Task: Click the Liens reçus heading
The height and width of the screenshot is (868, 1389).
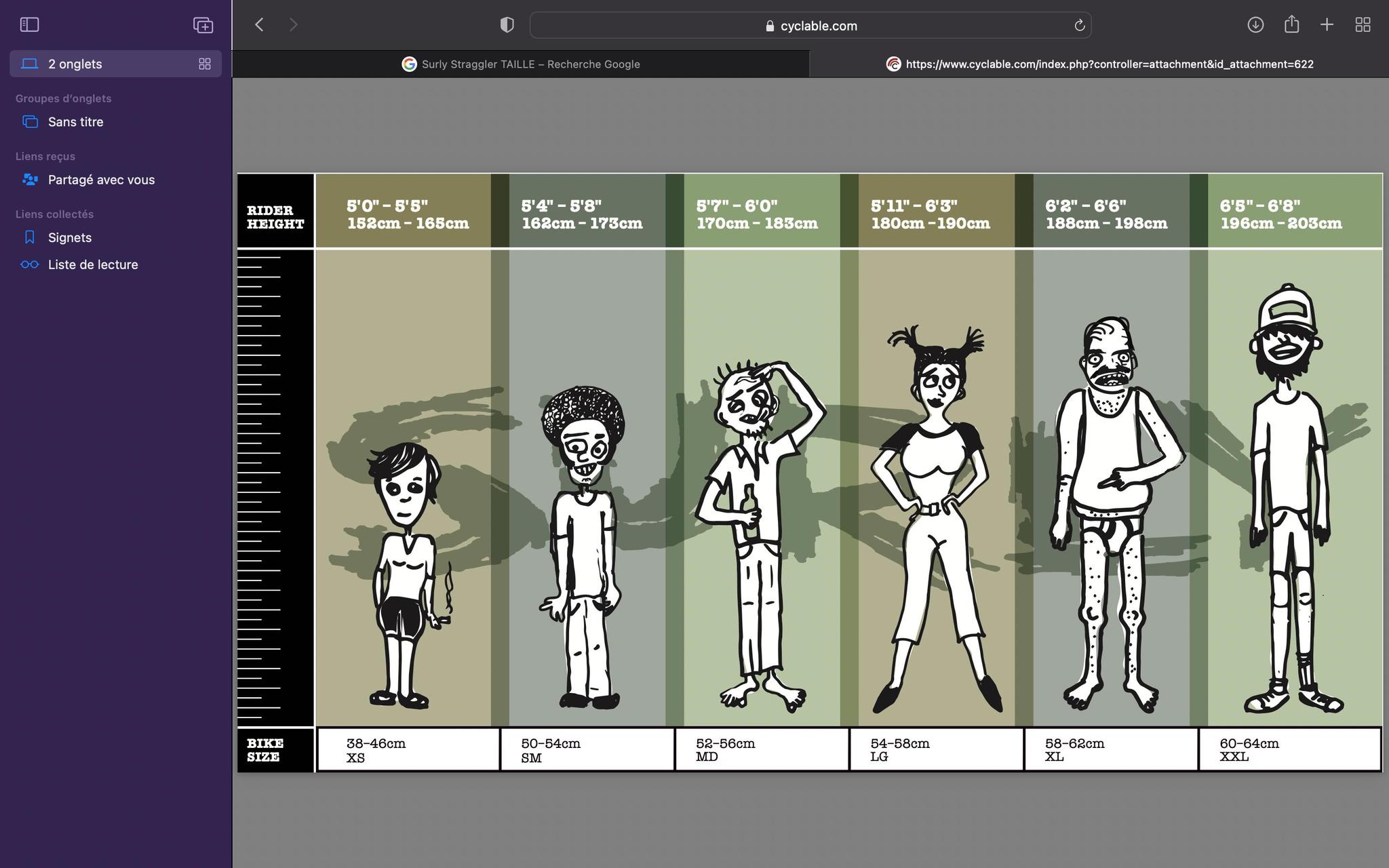Action: 45,156
